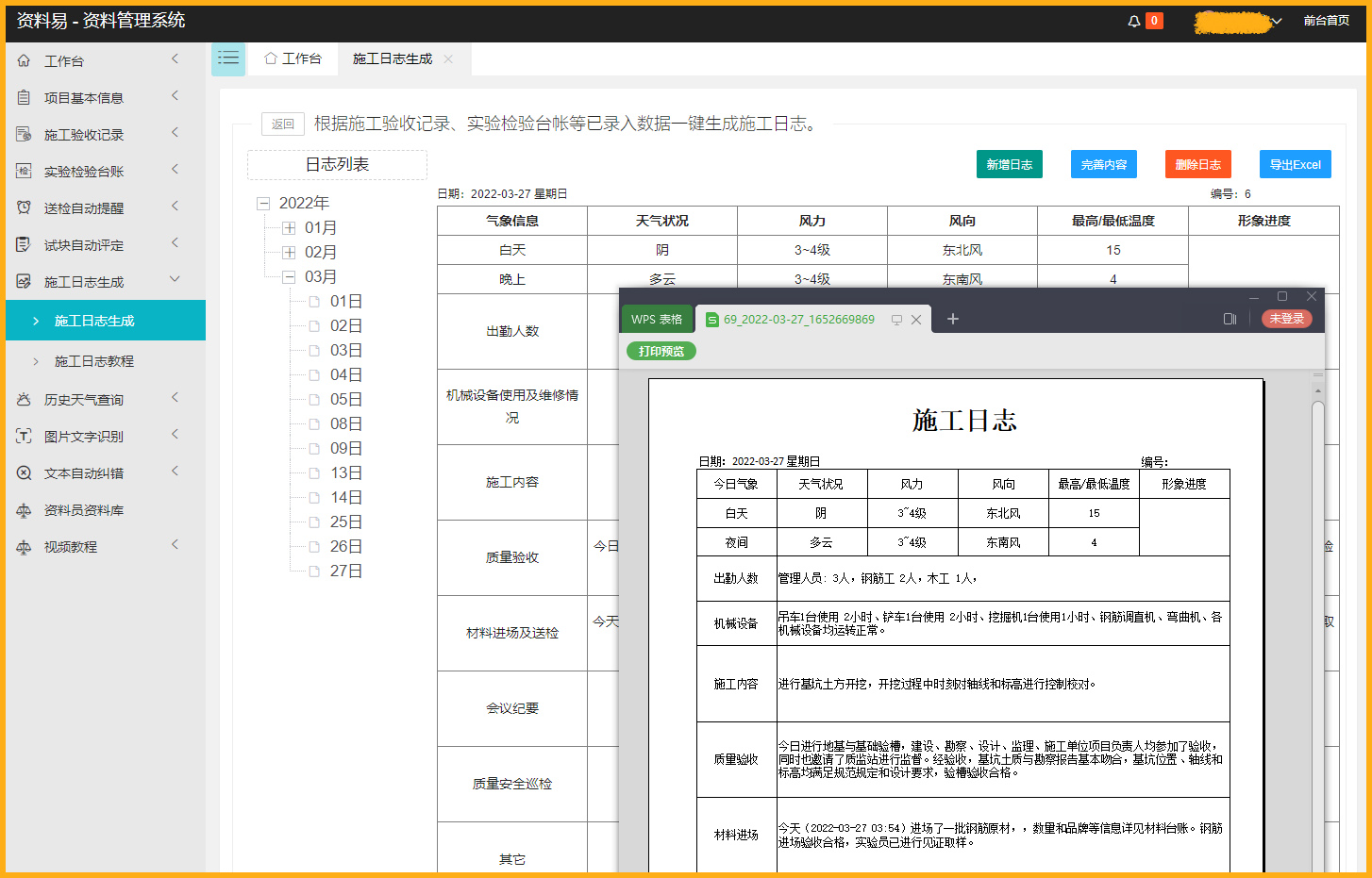The height and width of the screenshot is (878, 1372).
Task: Click the teal list icon beside the tabs
Action: coord(227,58)
